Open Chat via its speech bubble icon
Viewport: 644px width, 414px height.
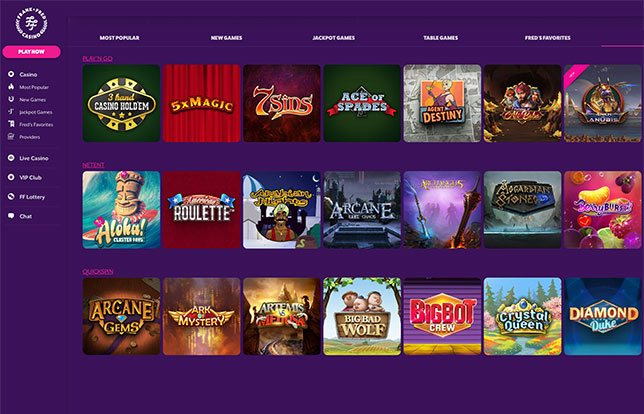click(x=11, y=216)
